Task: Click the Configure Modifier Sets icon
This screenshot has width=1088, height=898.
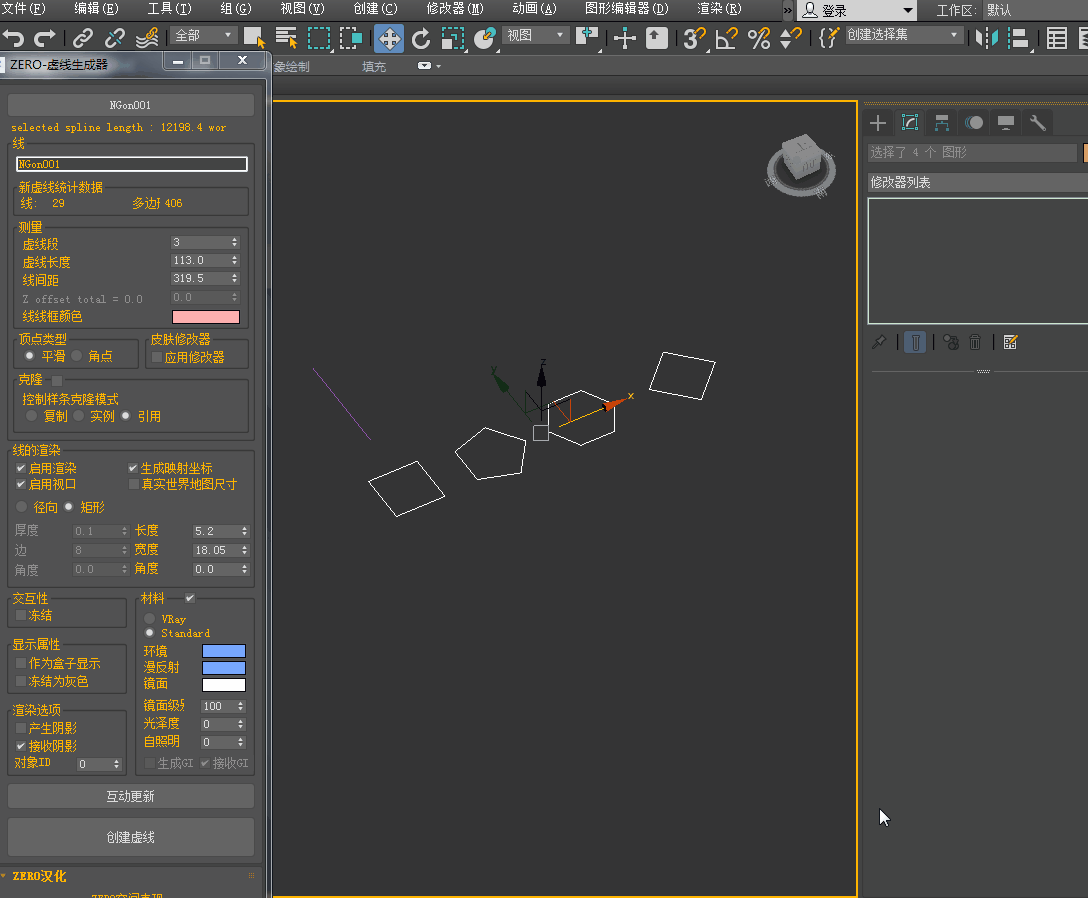Action: click(1010, 342)
